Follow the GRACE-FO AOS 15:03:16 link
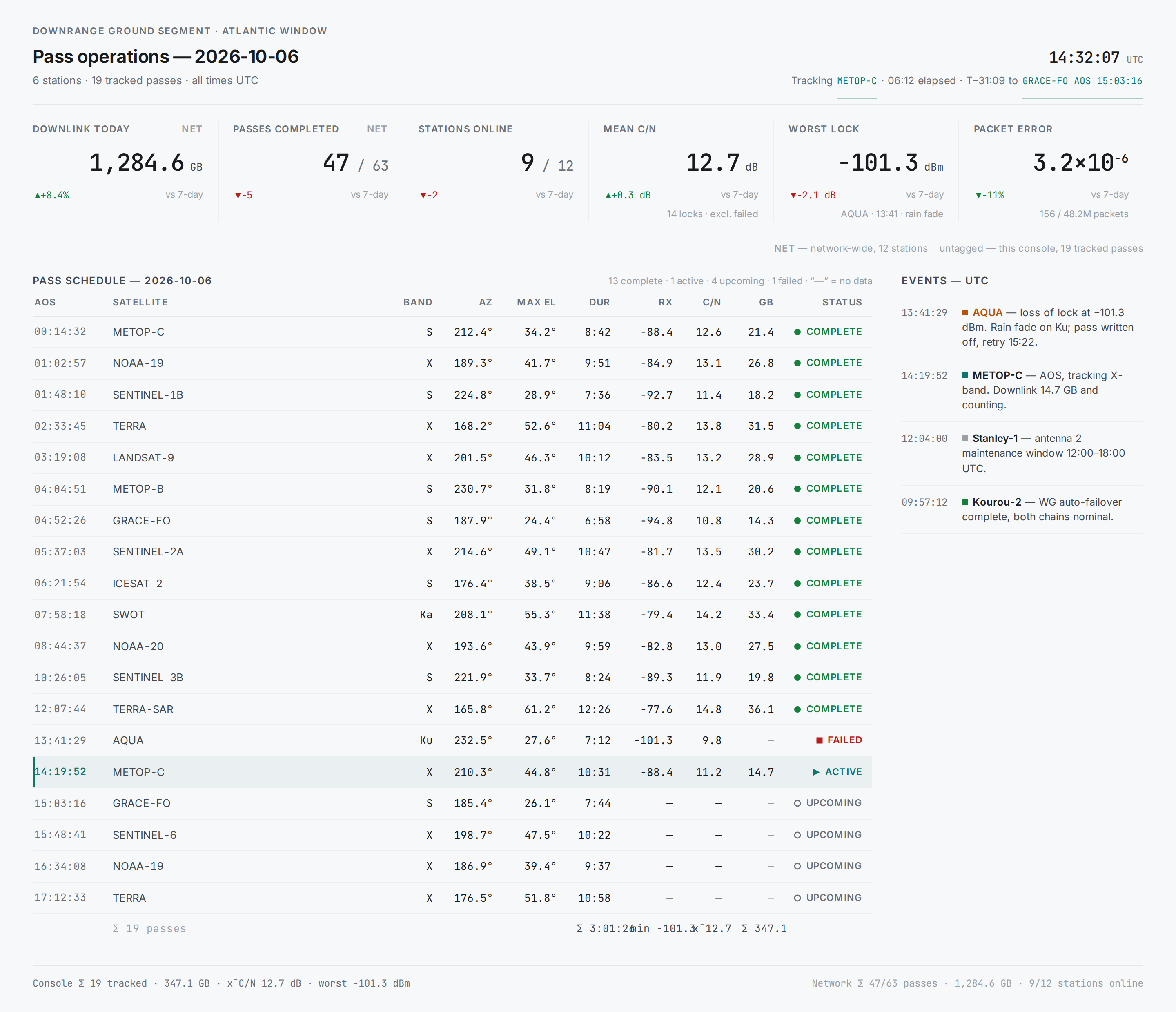Screen dimensions: 1176x1012 (1082, 80)
